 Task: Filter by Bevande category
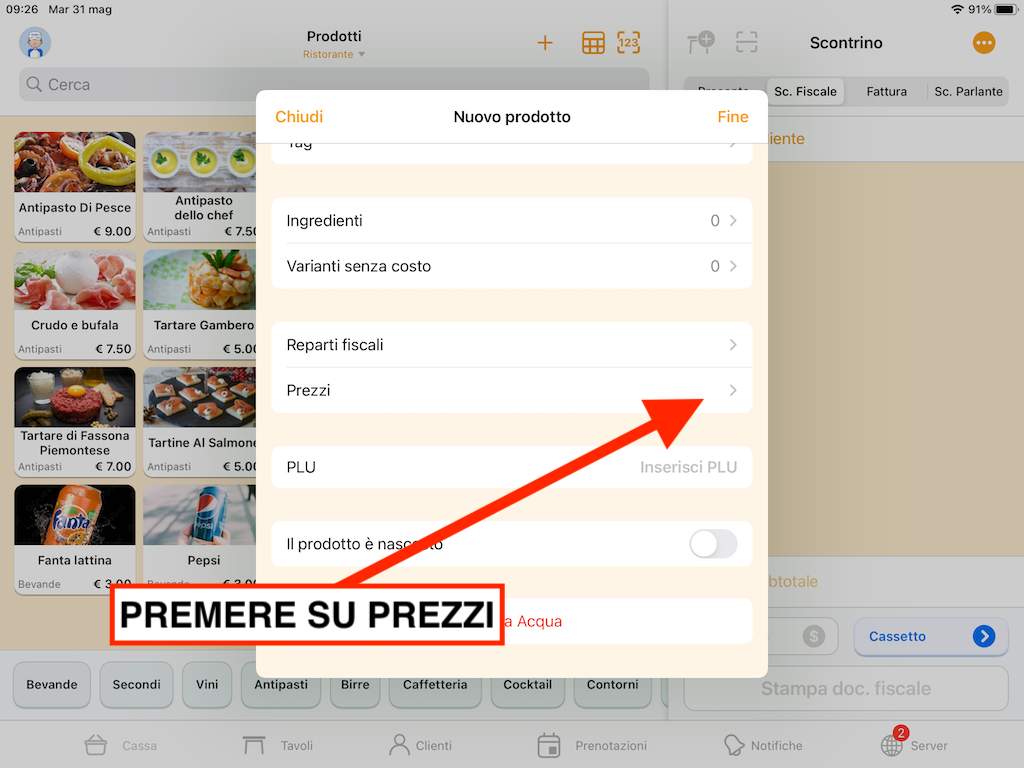pyautogui.click(x=52, y=684)
